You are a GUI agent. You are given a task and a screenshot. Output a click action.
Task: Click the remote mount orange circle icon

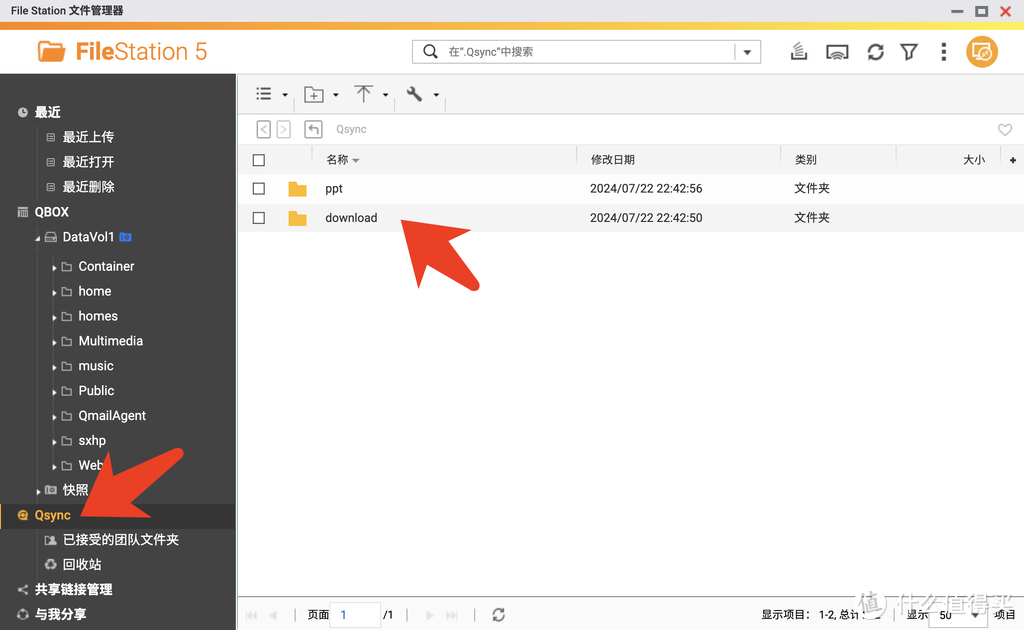pyautogui.click(x=982, y=52)
